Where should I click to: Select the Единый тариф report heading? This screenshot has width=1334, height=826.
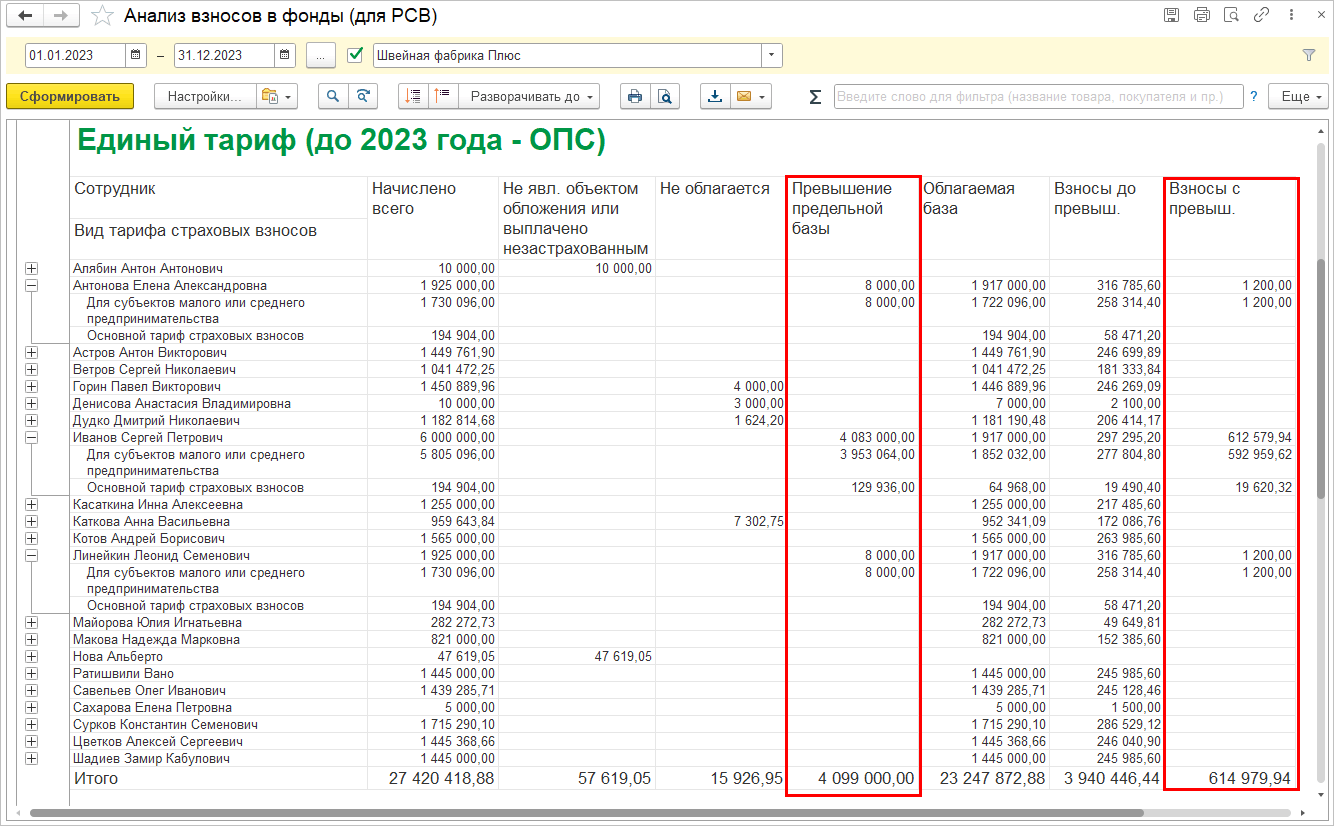click(341, 141)
